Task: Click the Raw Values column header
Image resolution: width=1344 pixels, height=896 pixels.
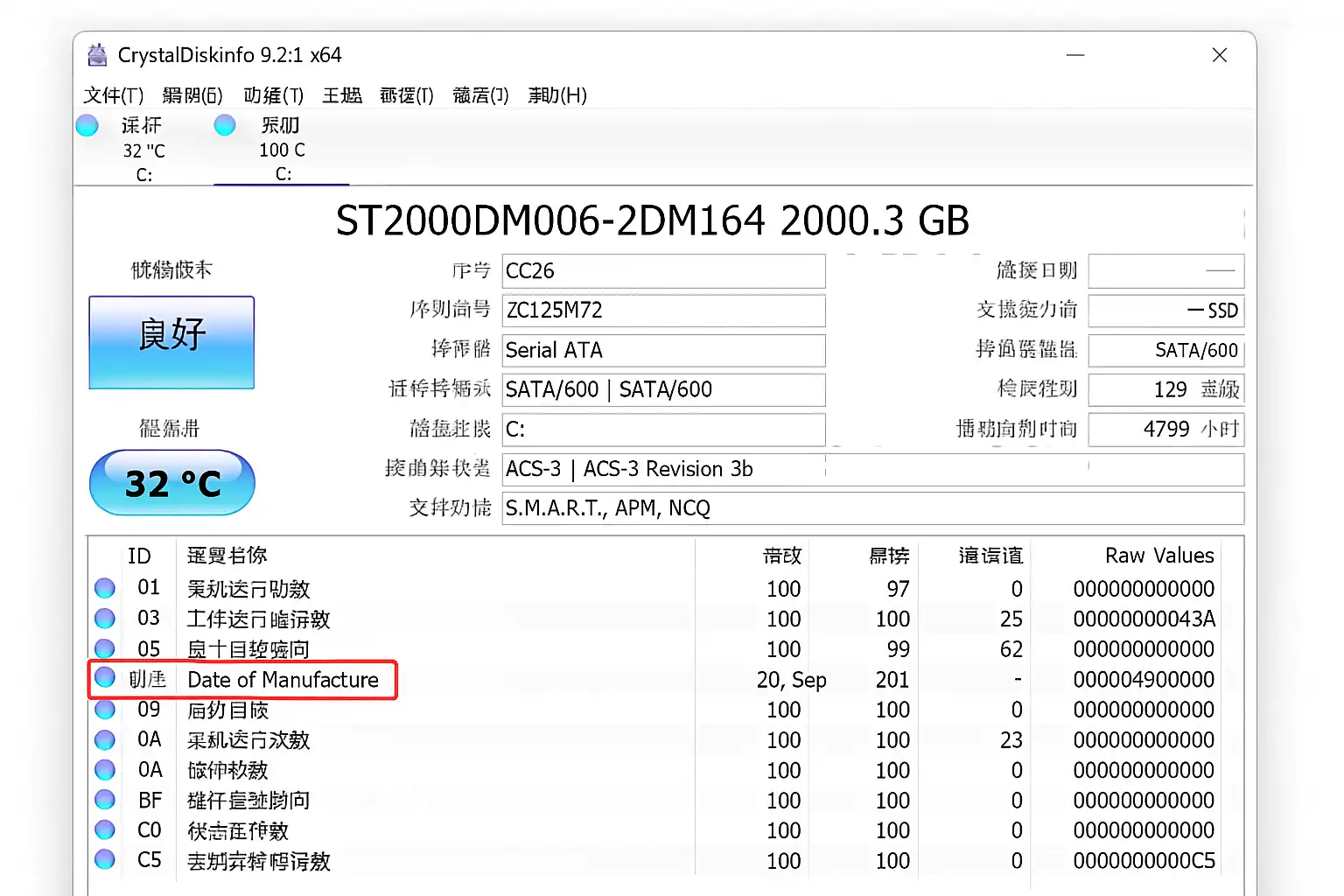Action: click(x=1159, y=556)
